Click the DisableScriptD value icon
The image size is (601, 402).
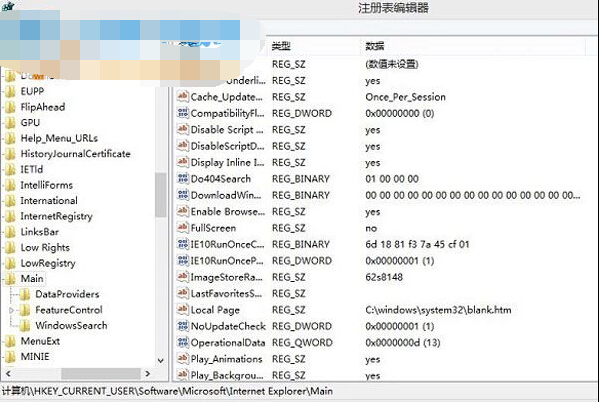183,146
